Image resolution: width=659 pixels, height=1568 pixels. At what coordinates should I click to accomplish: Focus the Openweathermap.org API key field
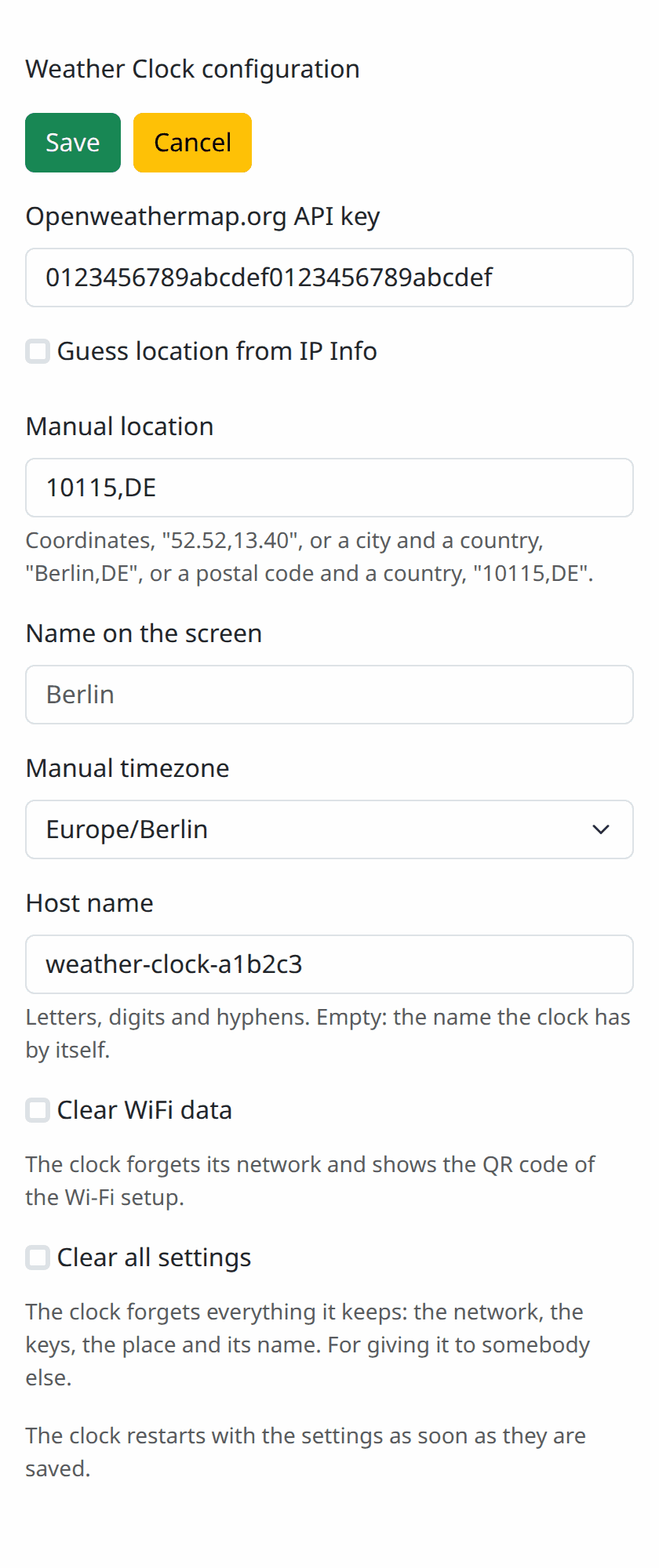[329, 278]
